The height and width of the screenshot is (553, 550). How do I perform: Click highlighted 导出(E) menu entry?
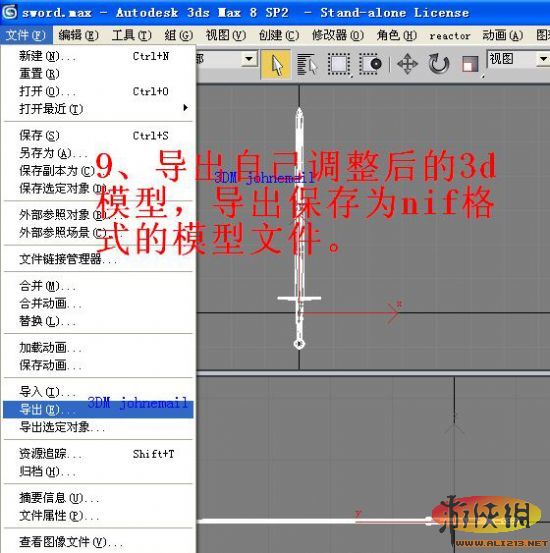(98, 409)
